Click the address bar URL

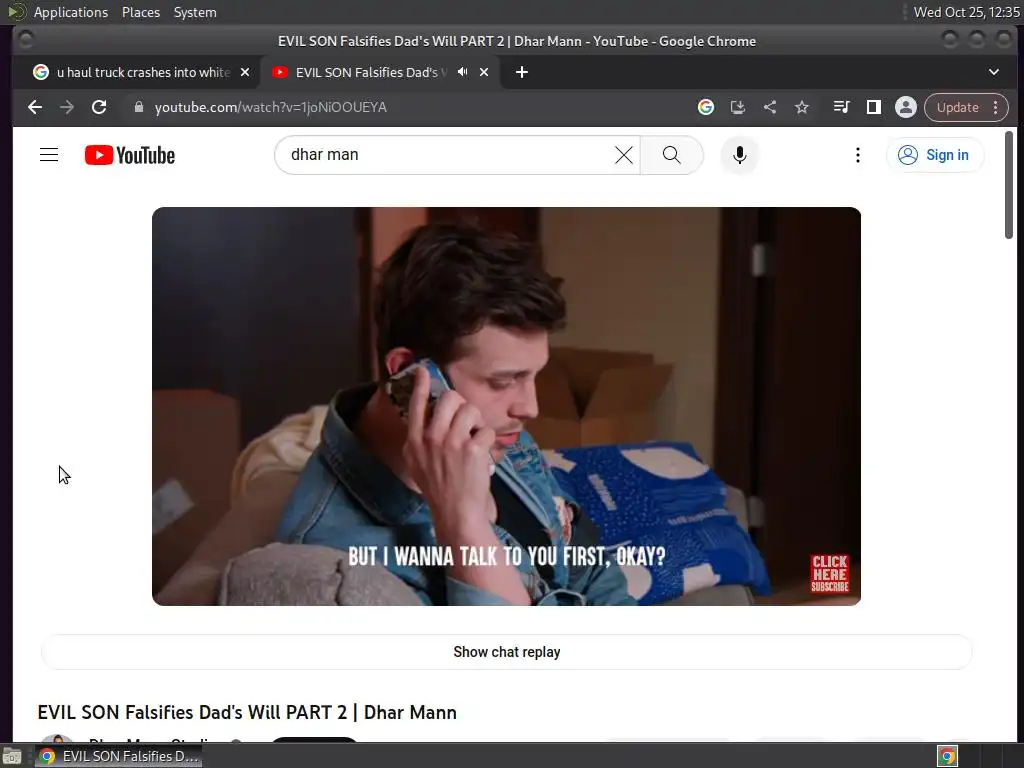[x=270, y=107]
